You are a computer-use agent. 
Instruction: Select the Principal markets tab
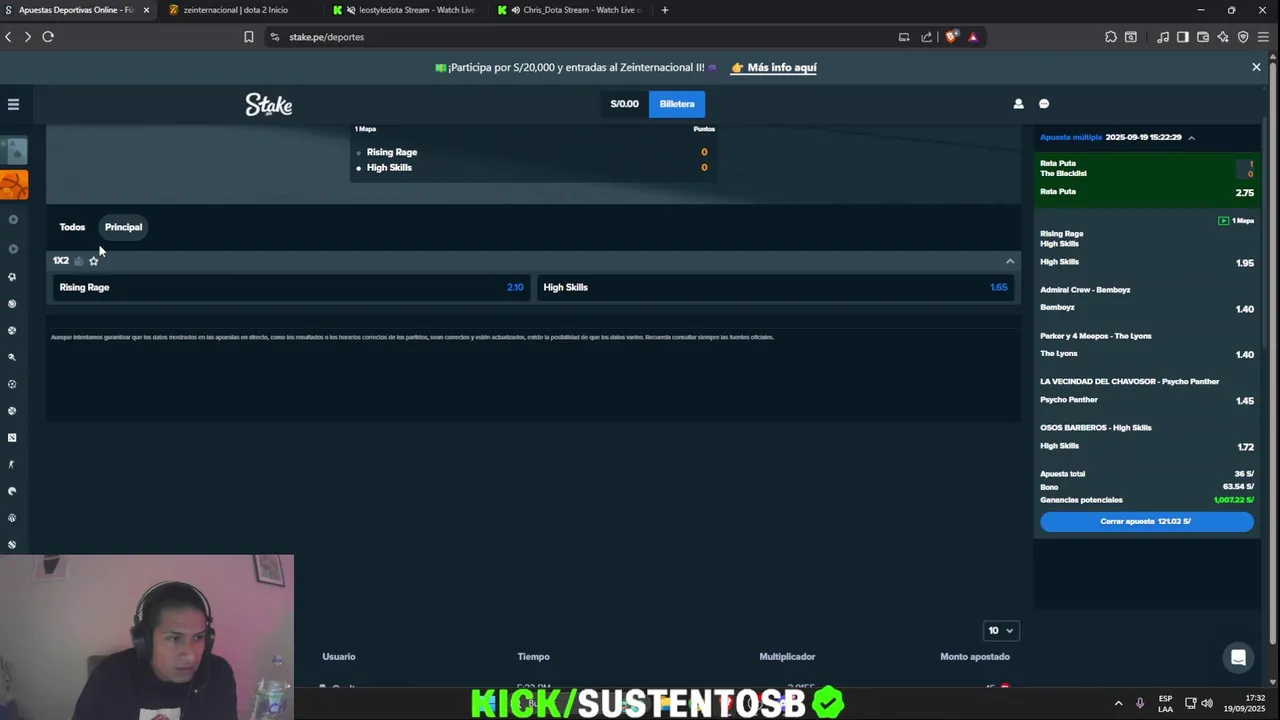click(x=123, y=227)
